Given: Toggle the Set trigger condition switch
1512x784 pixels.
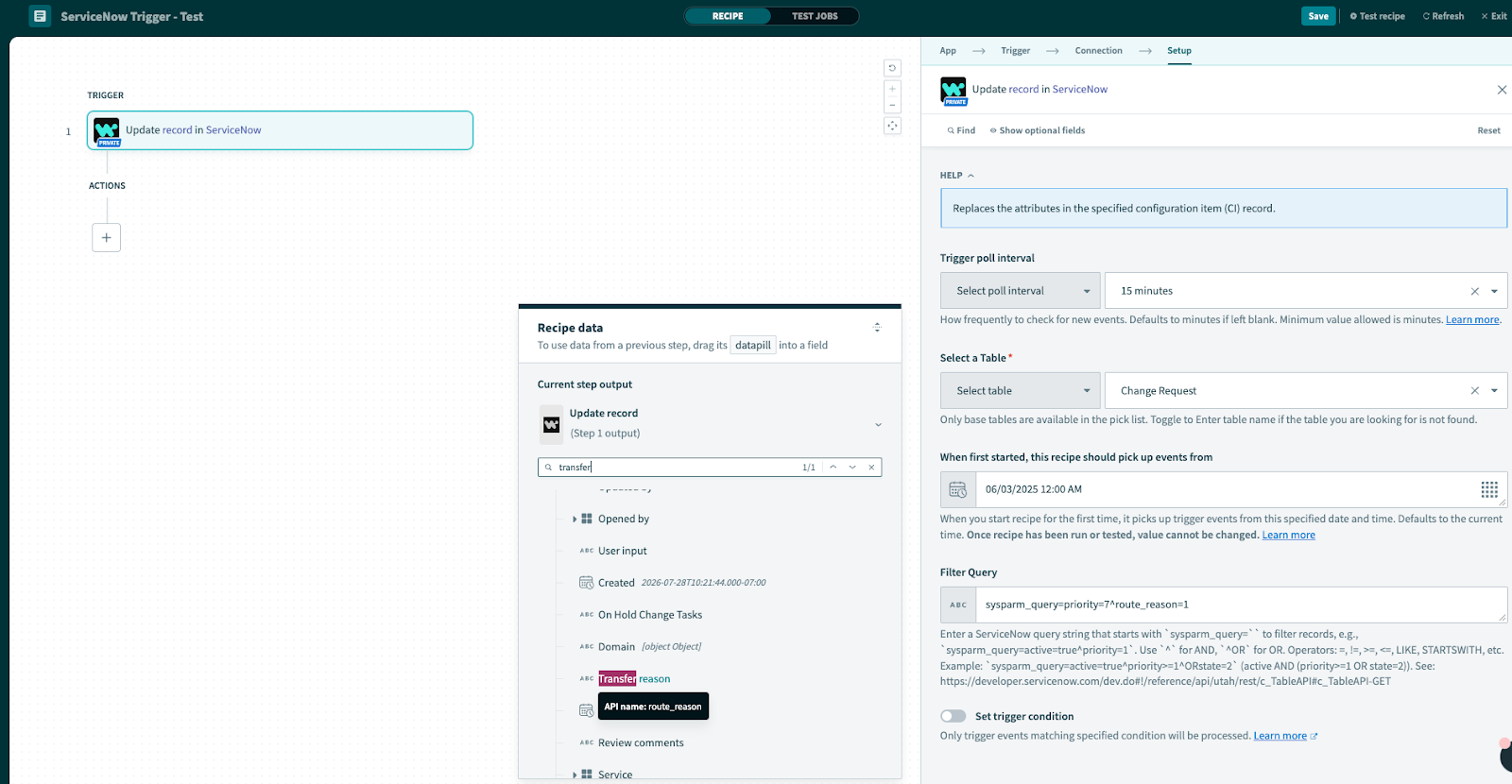Looking at the screenshot, I should tap(954, 716).
